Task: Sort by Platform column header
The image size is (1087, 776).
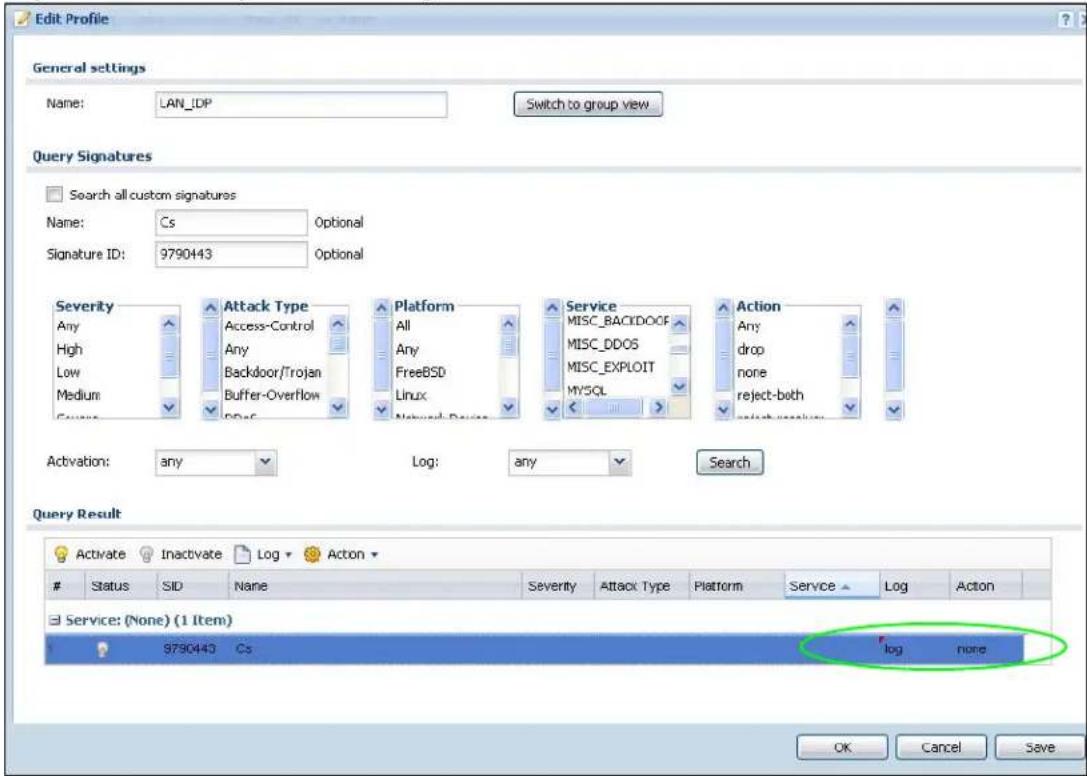Action: 736,587
